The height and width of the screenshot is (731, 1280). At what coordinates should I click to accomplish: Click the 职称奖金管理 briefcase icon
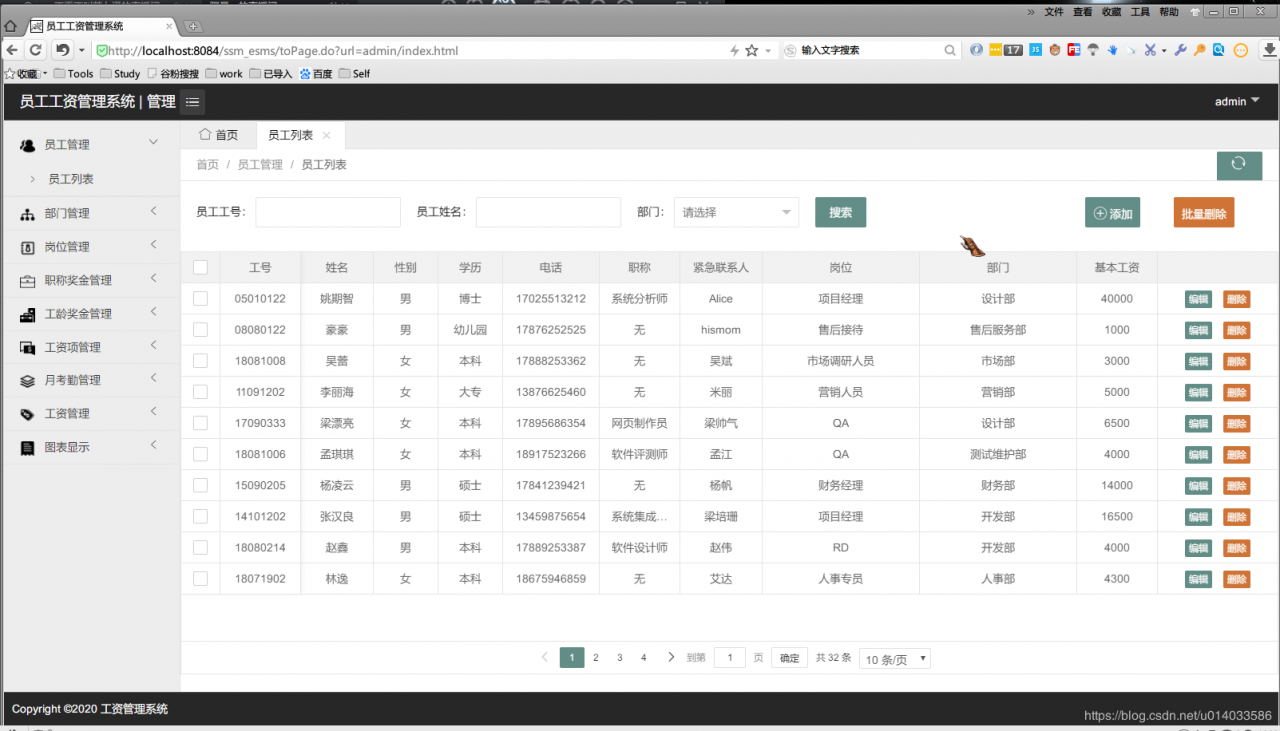[28, 281]
